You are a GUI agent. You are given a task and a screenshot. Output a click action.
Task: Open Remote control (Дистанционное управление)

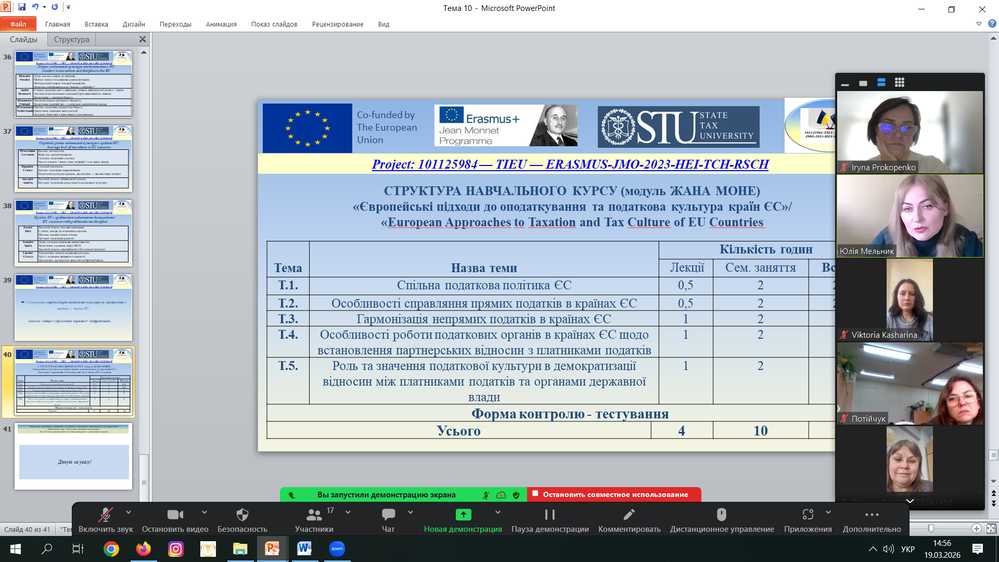pyautogui.click(x=721, y=515)
